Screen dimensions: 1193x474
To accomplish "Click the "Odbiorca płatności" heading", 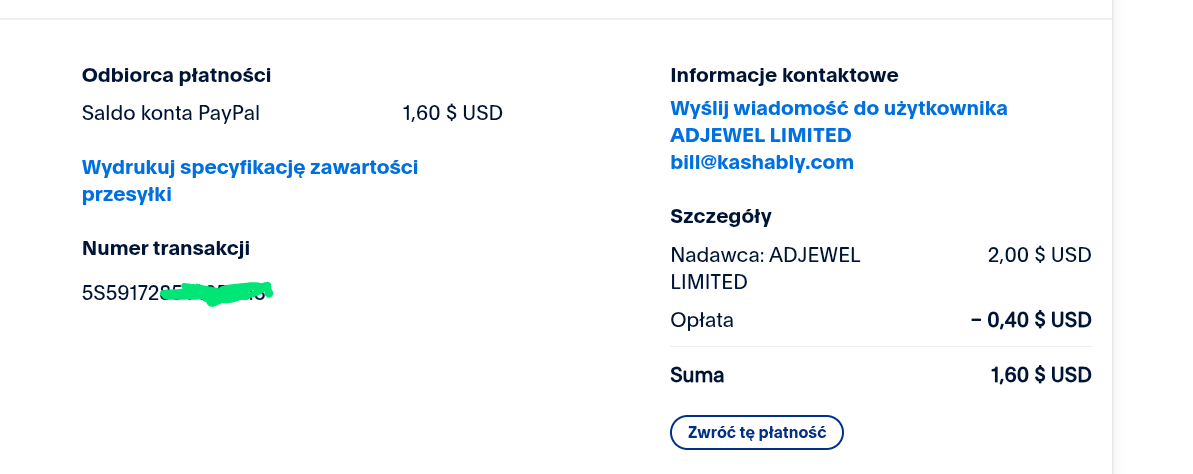I will click(x=176, y=75).
